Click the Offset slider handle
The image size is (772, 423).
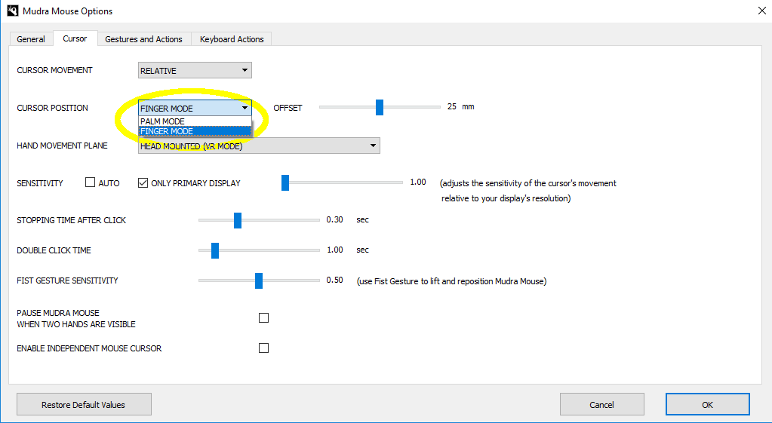point(379,107)
